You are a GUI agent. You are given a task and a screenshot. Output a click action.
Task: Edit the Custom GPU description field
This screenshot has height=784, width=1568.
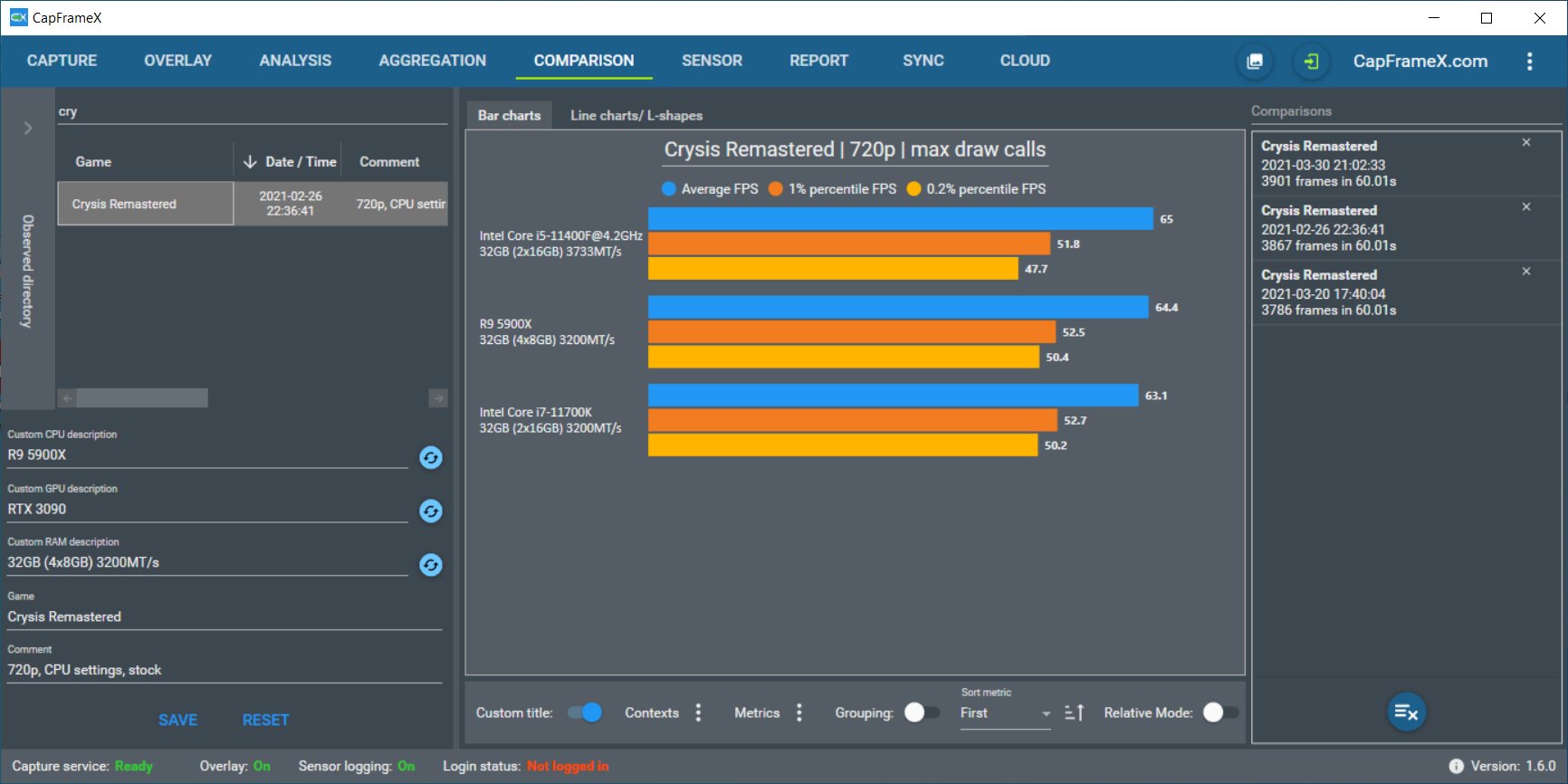[x=207, y=509]
